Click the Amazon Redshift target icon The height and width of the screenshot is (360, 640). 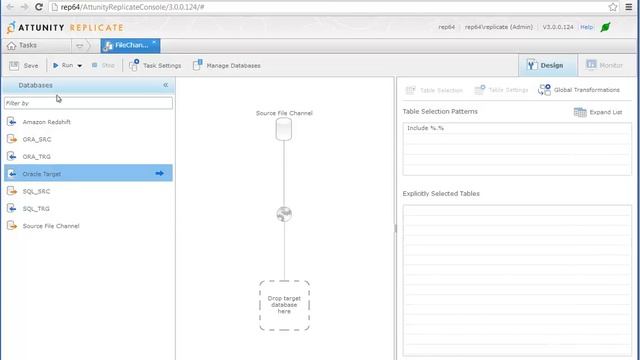[x=12, y=122]
